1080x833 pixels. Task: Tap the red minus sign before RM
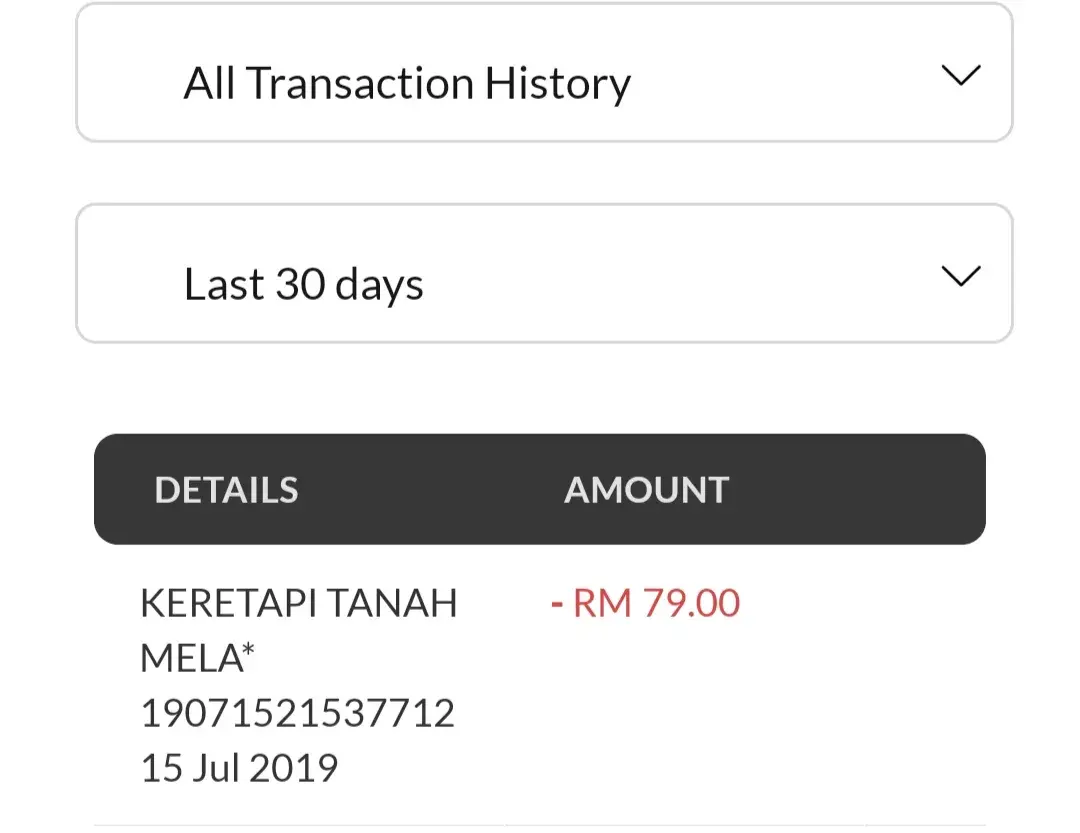click(x=557, y=604)
